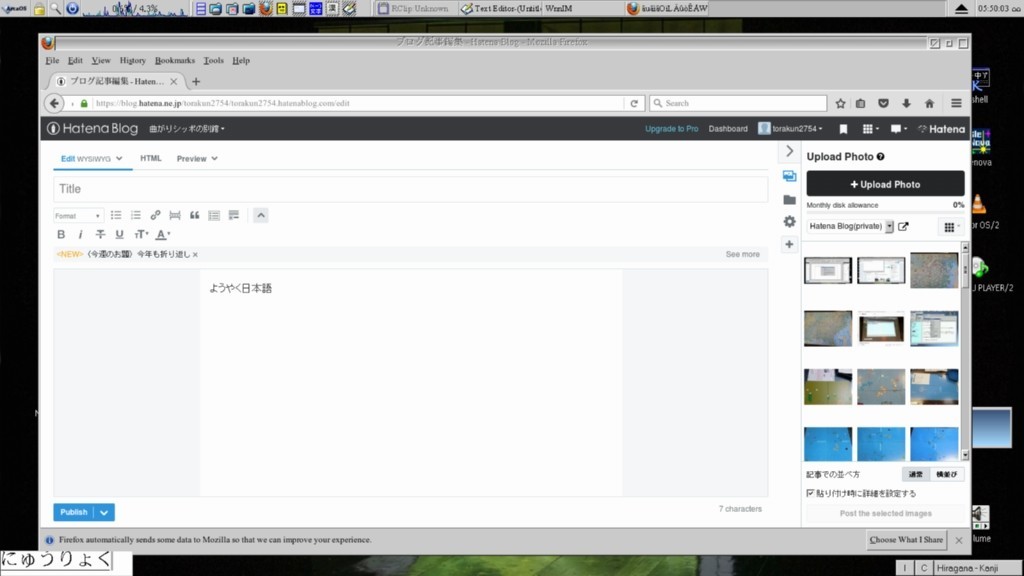This screenshot has width=1024, height=576.
Task: Open the folder icon in the sidebar
Action: pos(790,200)
